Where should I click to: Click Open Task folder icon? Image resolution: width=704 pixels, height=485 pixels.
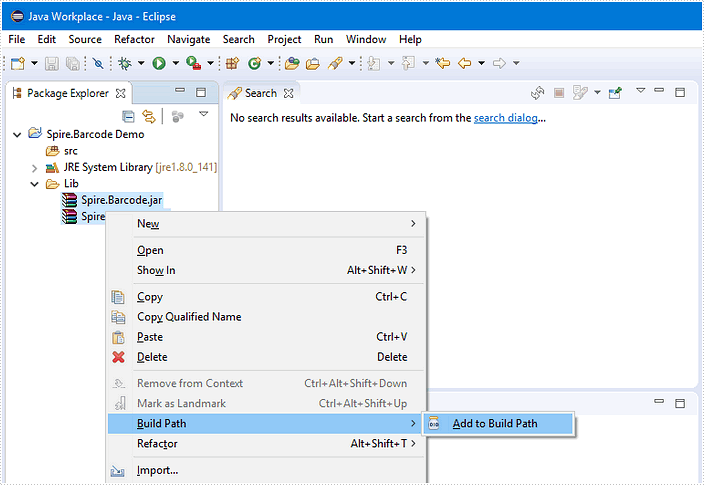coord(313,63)
